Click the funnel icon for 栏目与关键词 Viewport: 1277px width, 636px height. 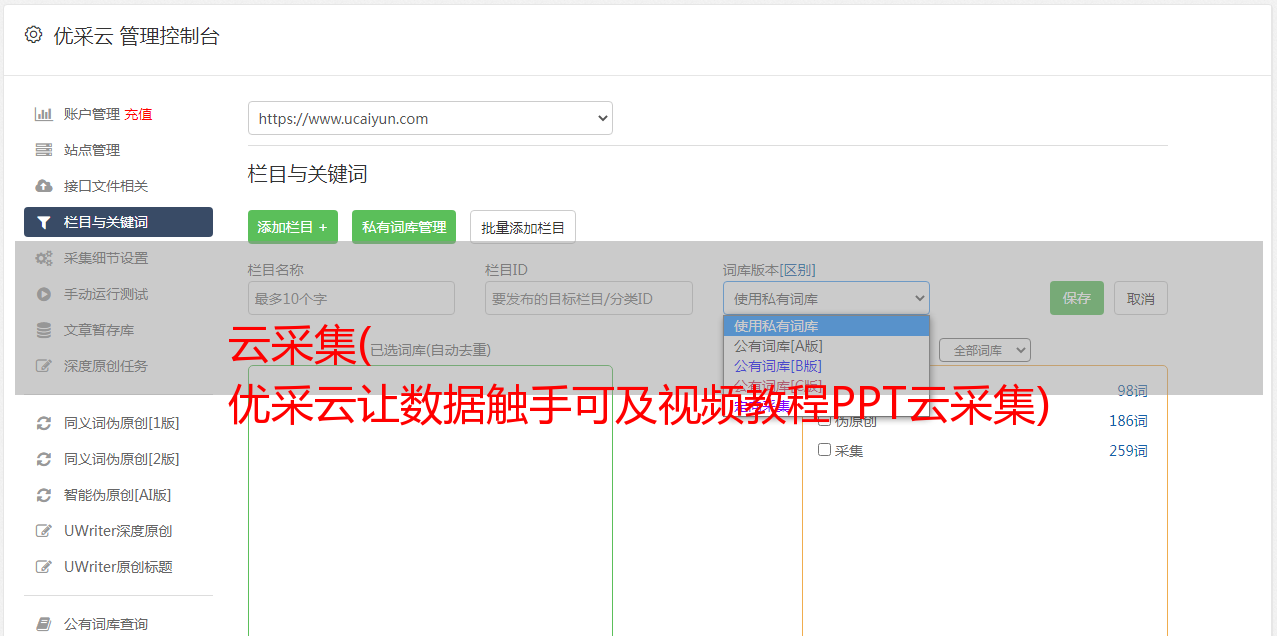tap(44, 222)
